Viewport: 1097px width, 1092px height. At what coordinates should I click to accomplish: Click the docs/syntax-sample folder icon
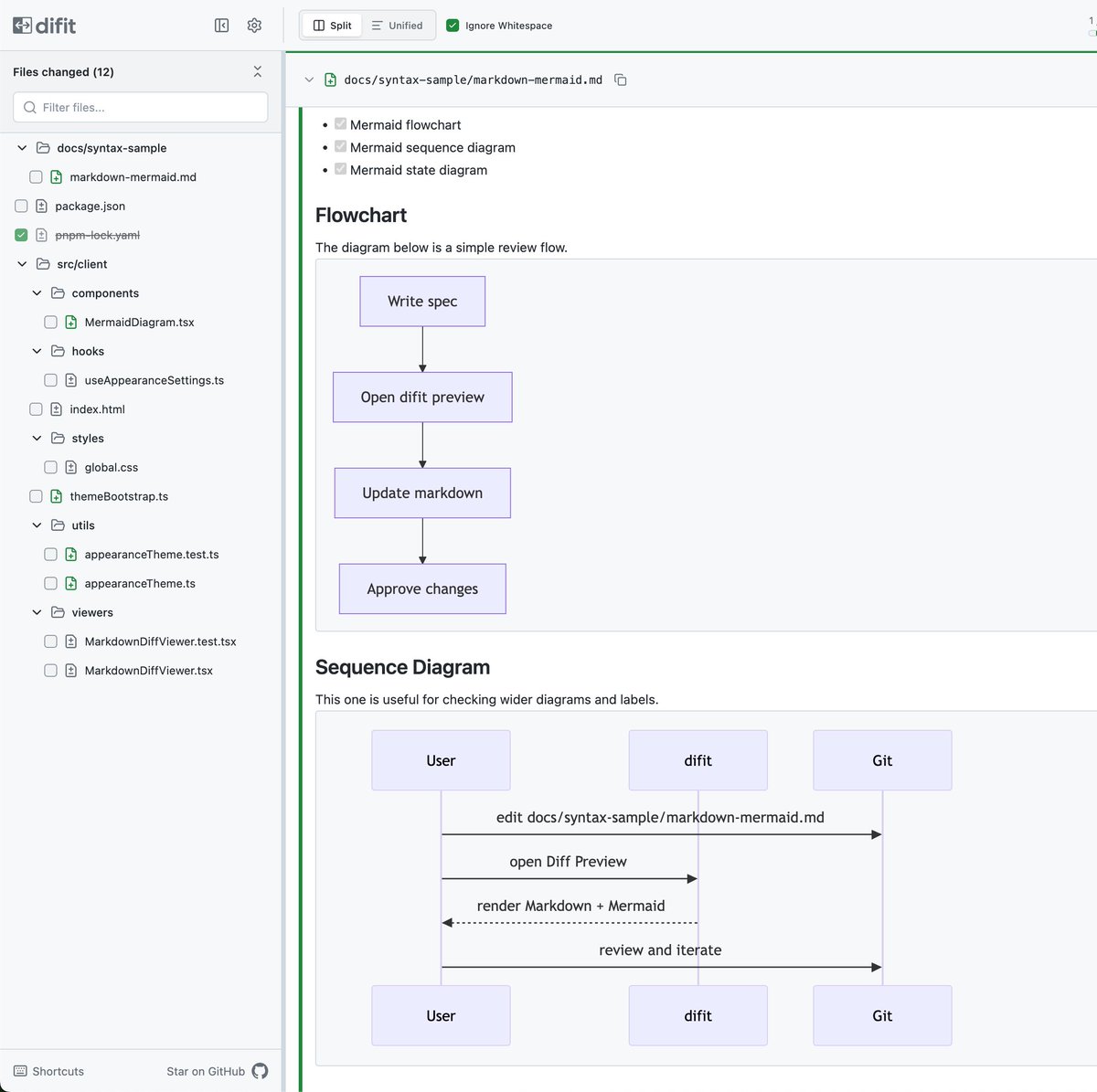click(x=43, y=148)
